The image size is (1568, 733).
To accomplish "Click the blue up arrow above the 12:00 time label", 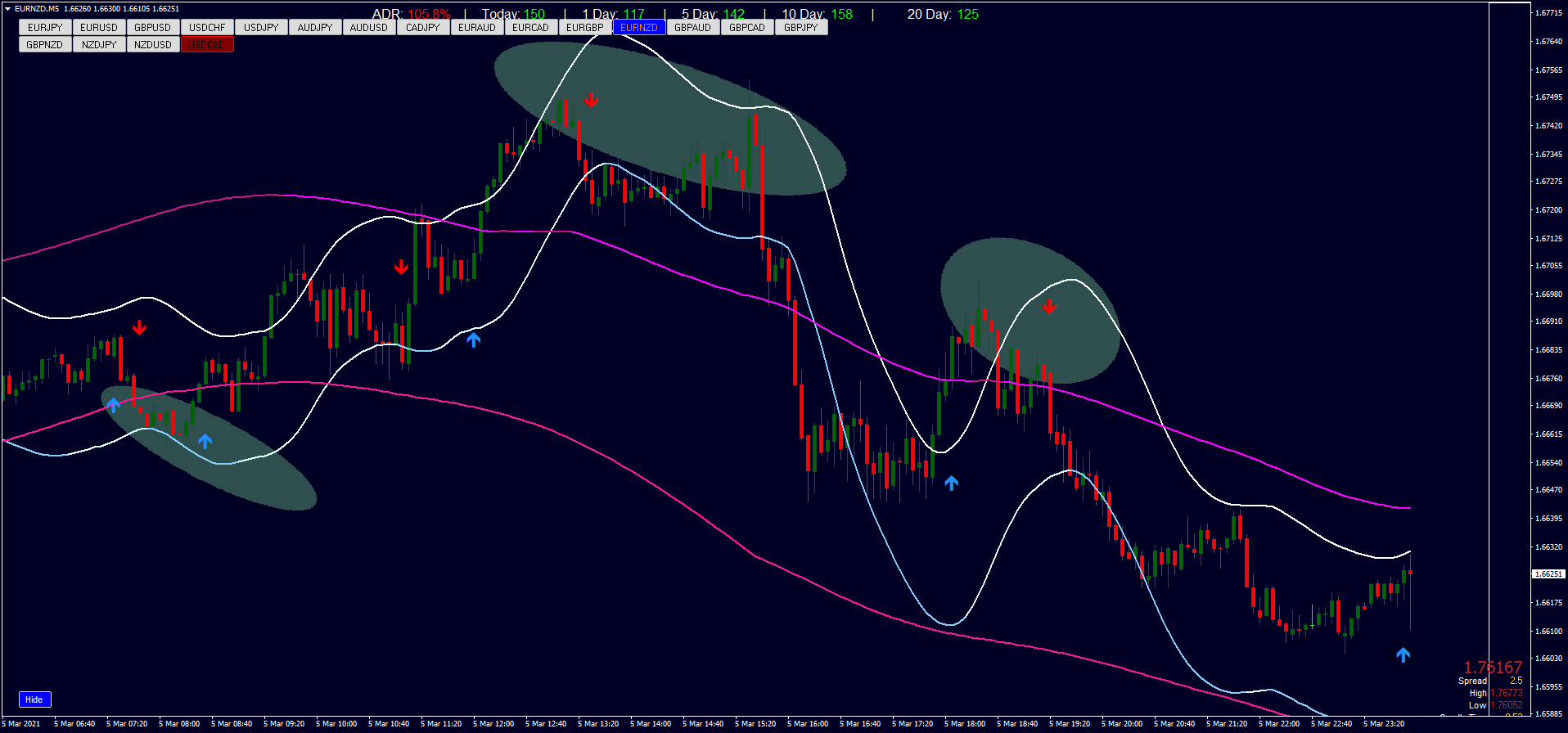I will point(473,339).
